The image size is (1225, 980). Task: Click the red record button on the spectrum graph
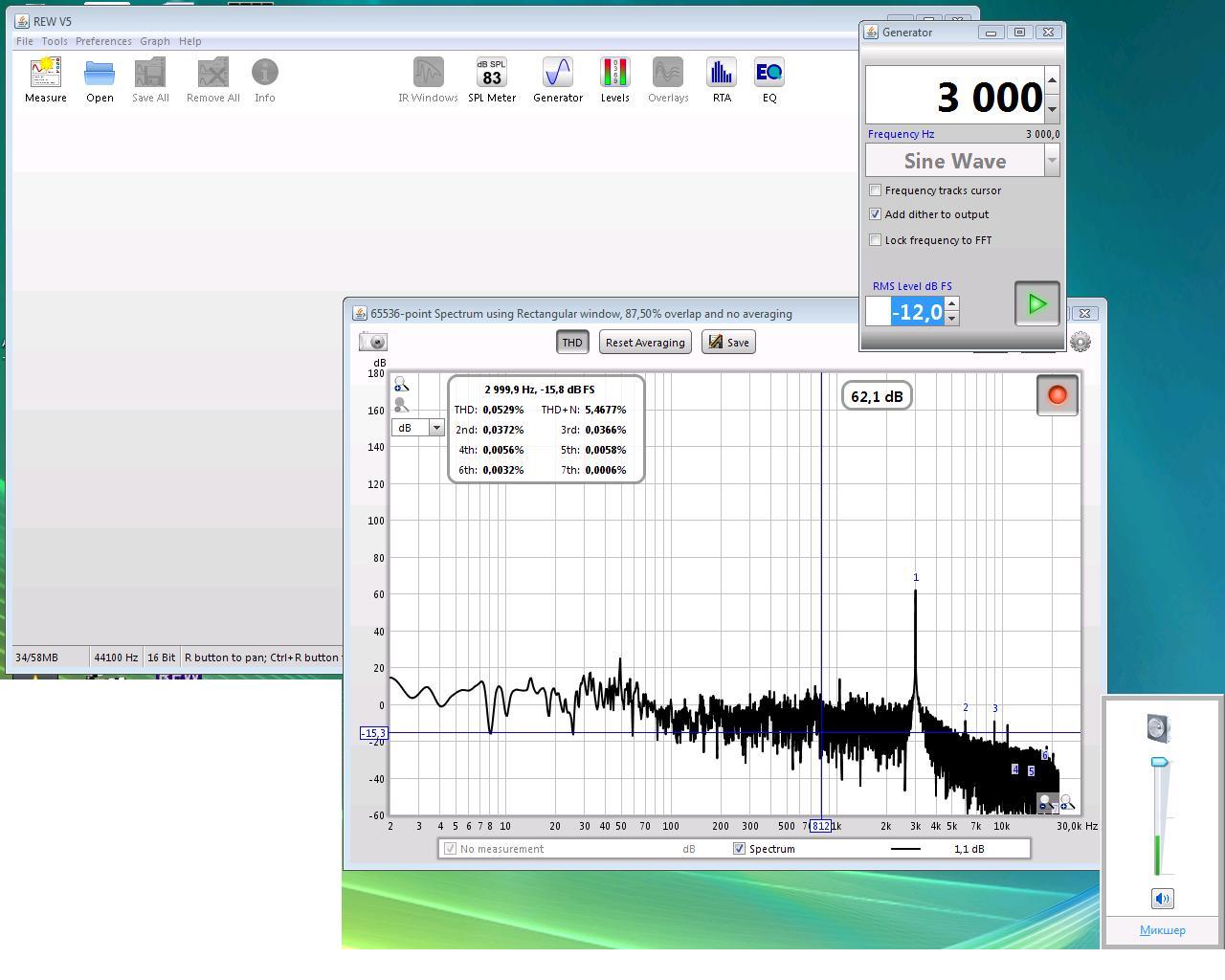[1058, 395]
